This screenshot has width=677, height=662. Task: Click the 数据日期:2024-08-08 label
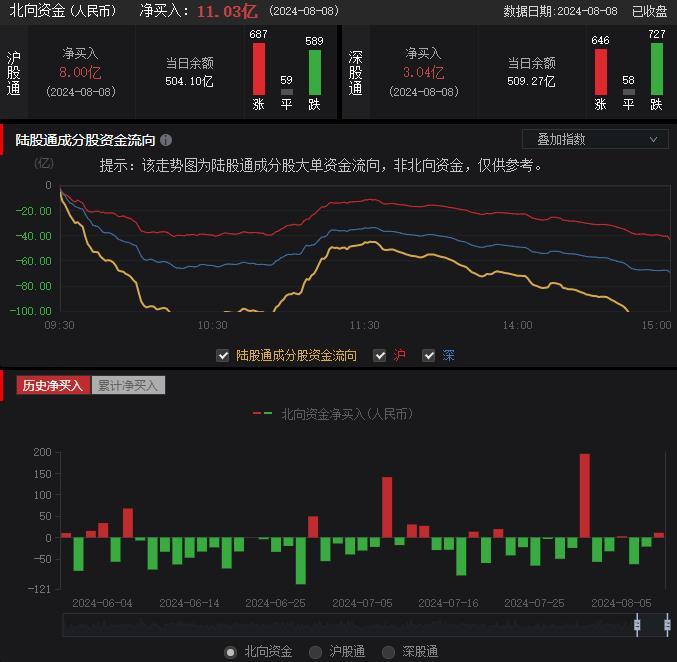tap(560, 11)
